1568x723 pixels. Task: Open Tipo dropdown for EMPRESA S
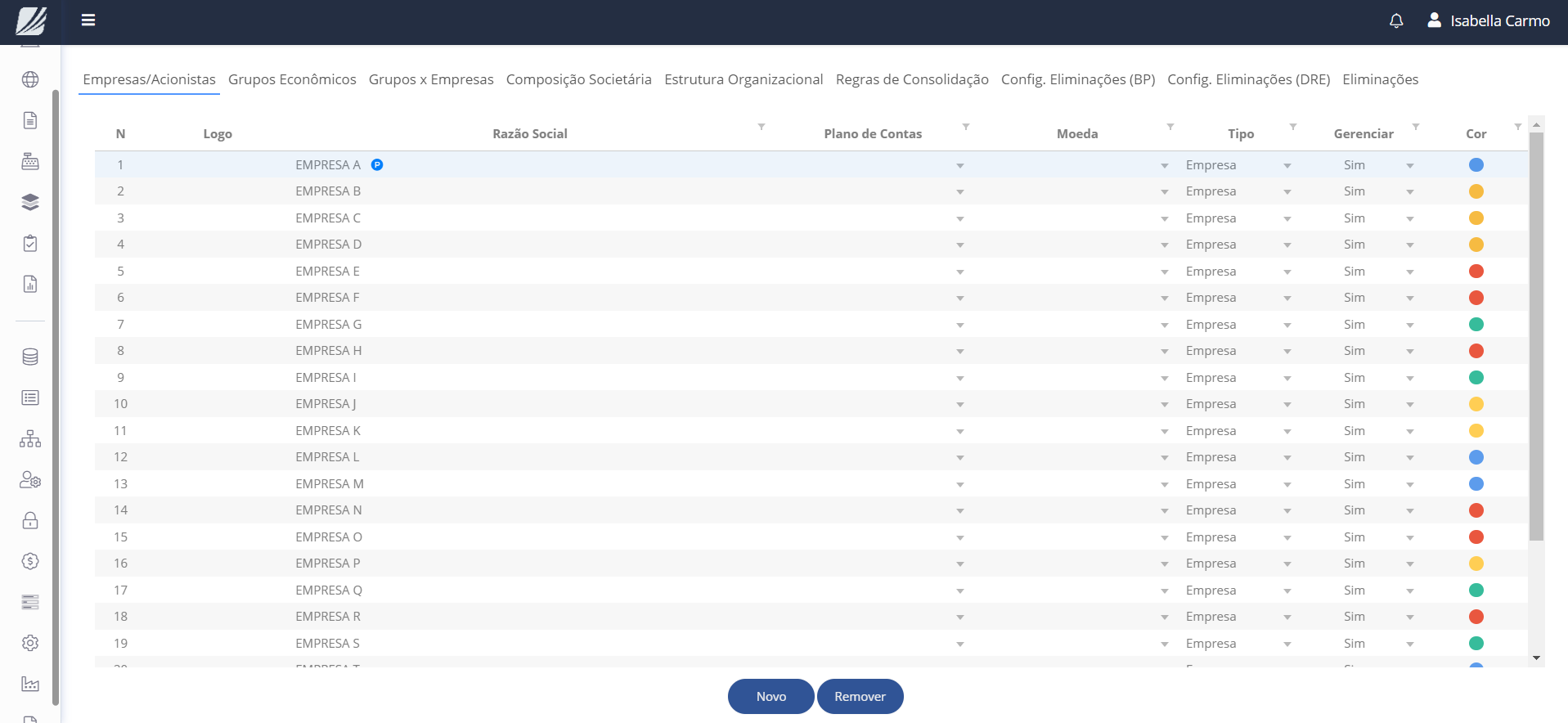pos(1287,644)
